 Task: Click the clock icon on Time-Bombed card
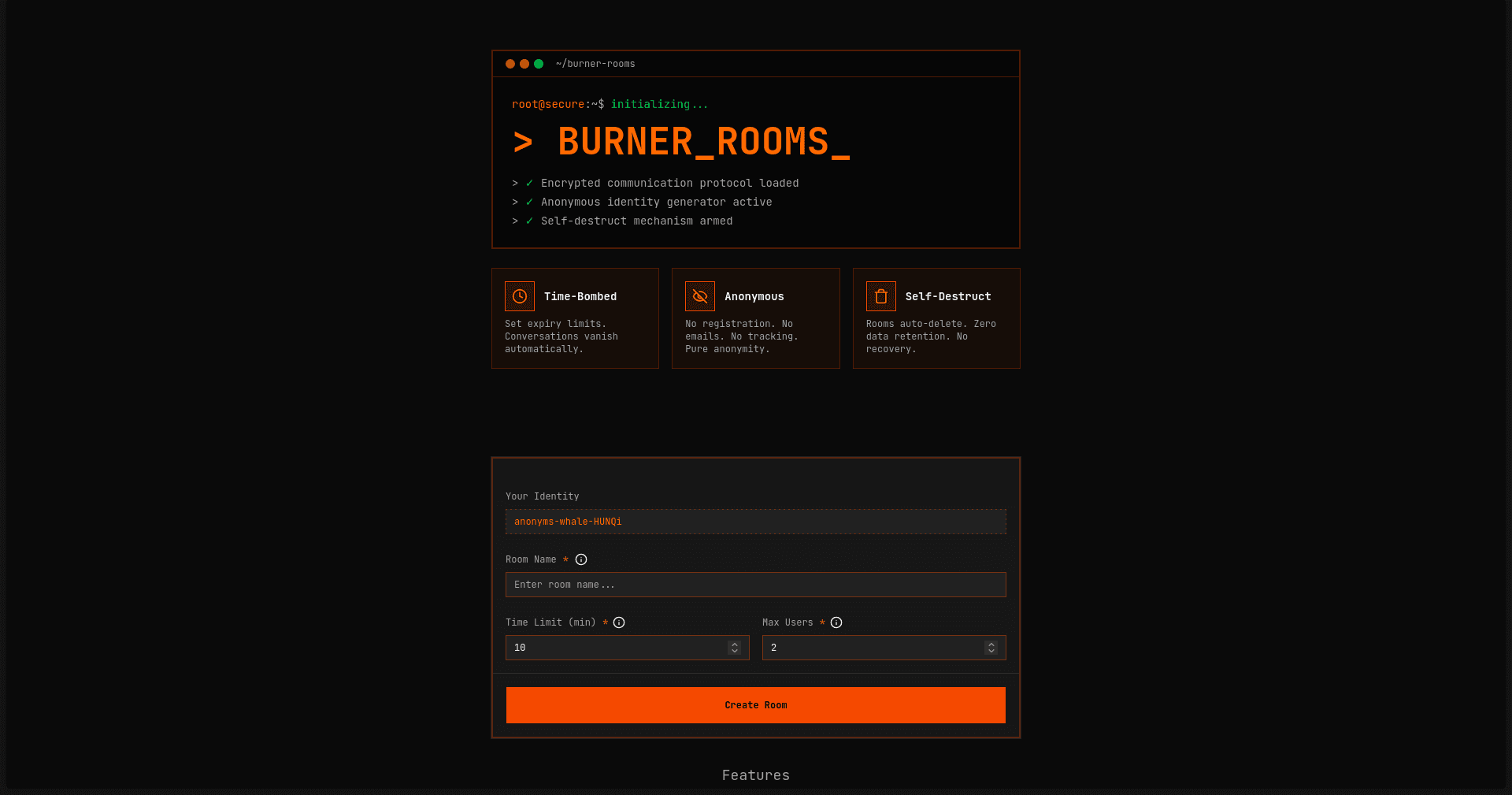519,296
